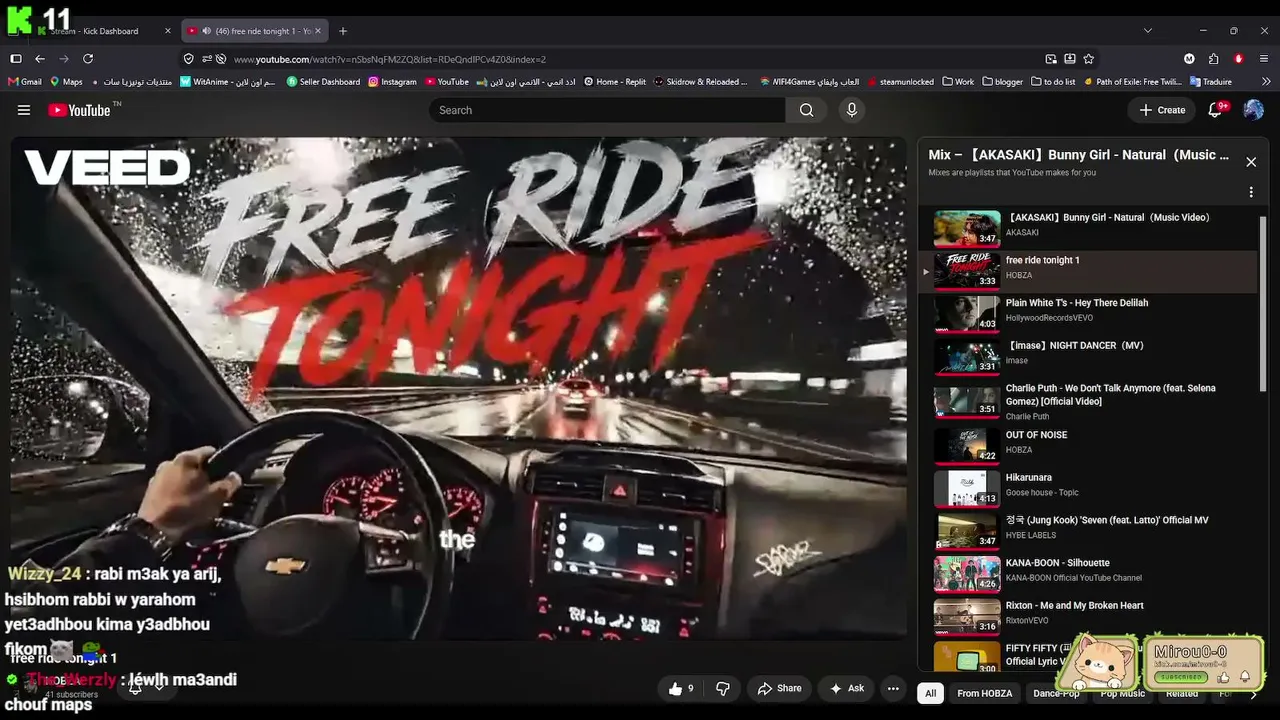Close the free ride tonight tab
The width and height of the screenshot is (1280, 720).
click(319, 31)
